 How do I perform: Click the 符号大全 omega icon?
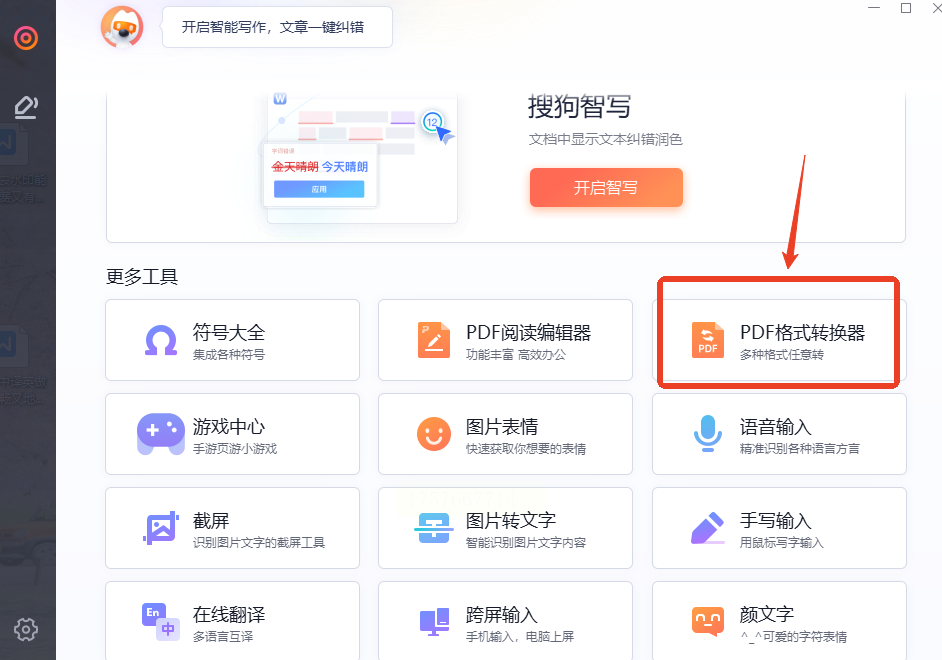click(161, 341)
